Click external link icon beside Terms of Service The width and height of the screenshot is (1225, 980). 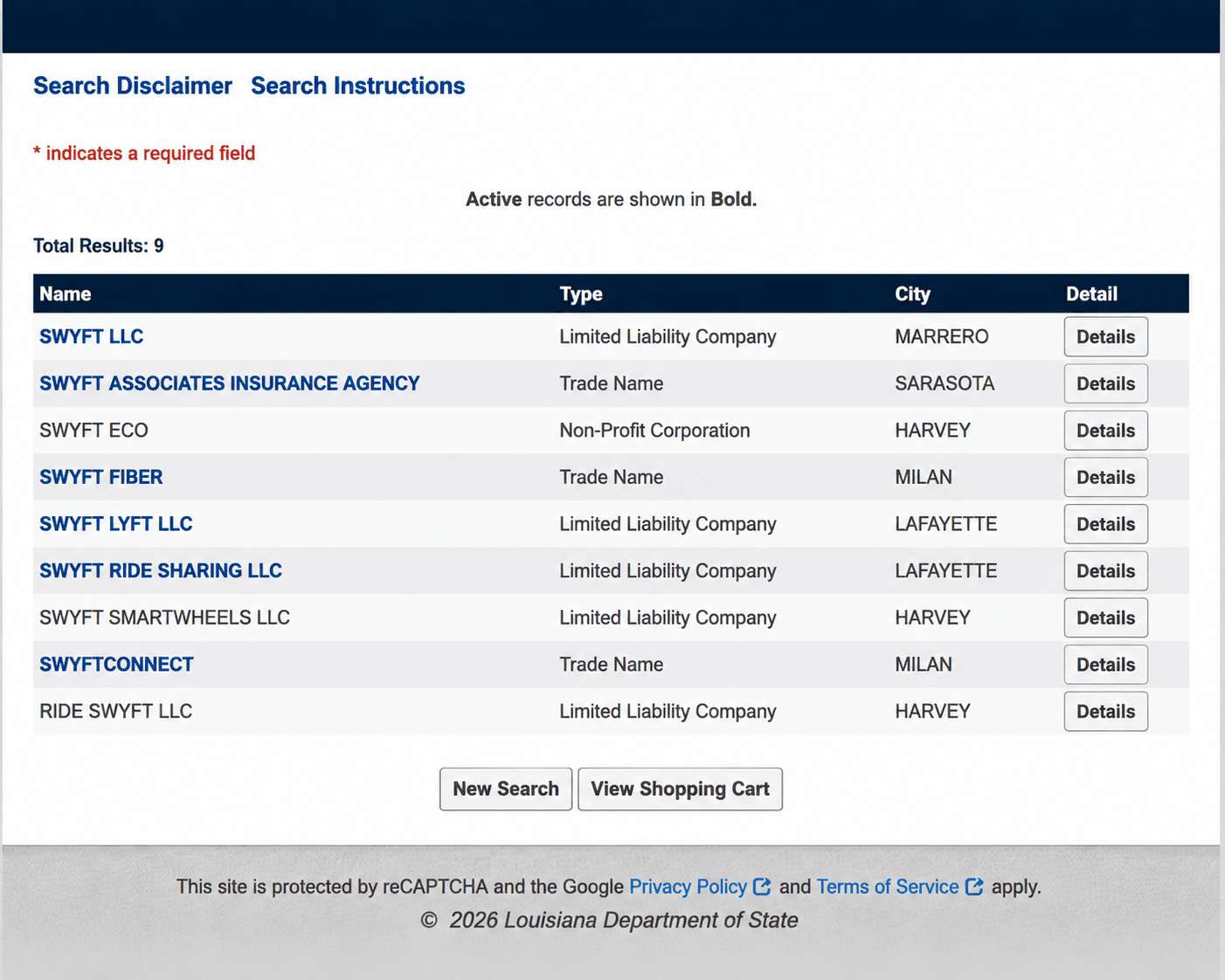[974, 887]
